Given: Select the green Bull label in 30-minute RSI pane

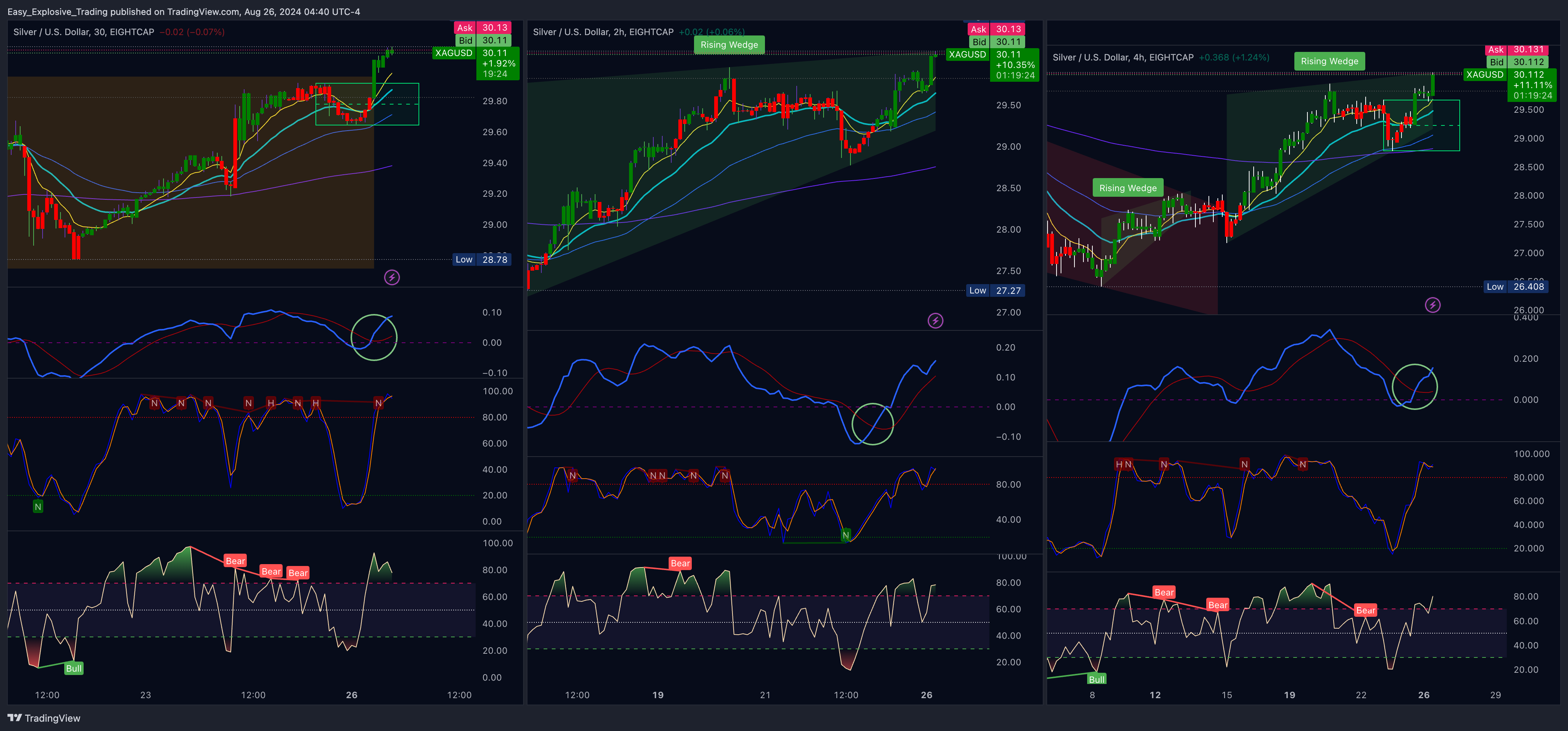Looking at the screenshot, I should [x=74, y=668].
